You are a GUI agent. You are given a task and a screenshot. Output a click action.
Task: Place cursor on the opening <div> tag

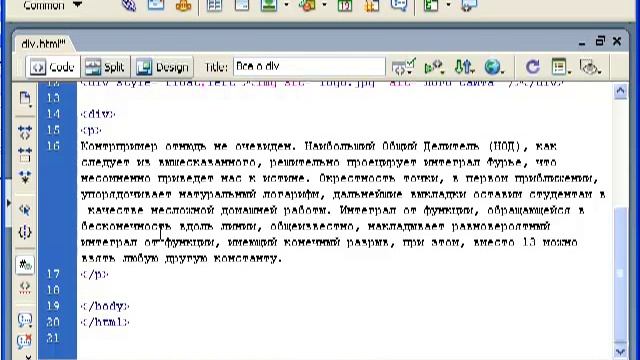click(x=98, y=114)
